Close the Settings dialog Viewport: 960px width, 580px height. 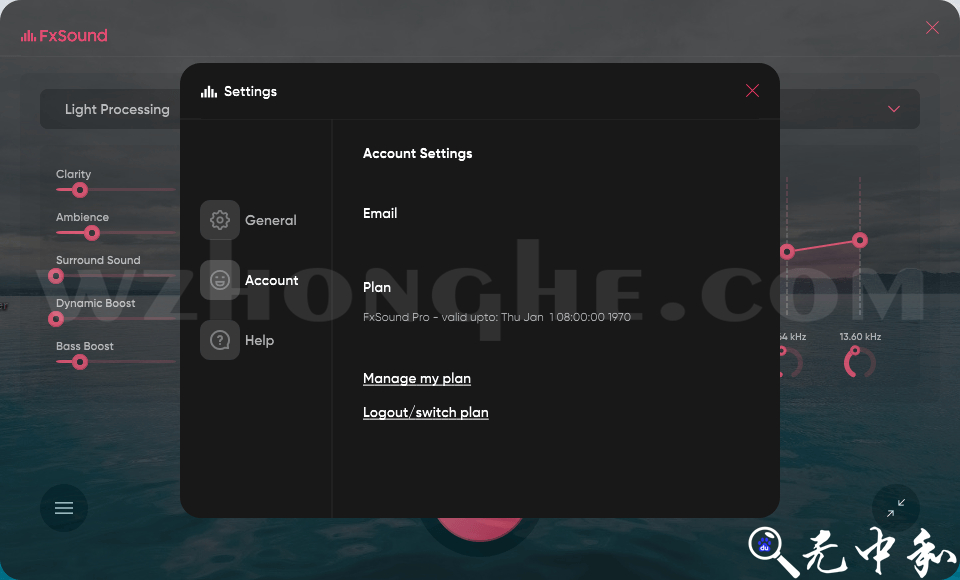click(752, 91)
